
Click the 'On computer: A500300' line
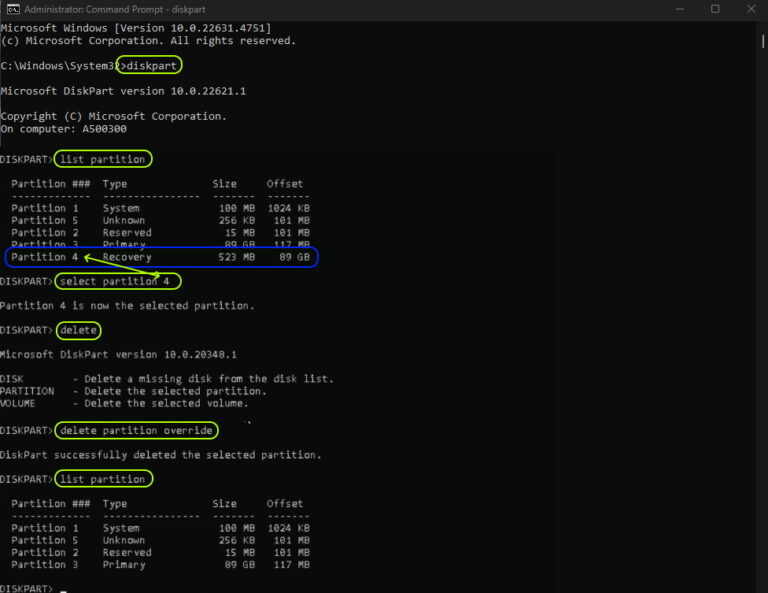[x=63, y=129]
